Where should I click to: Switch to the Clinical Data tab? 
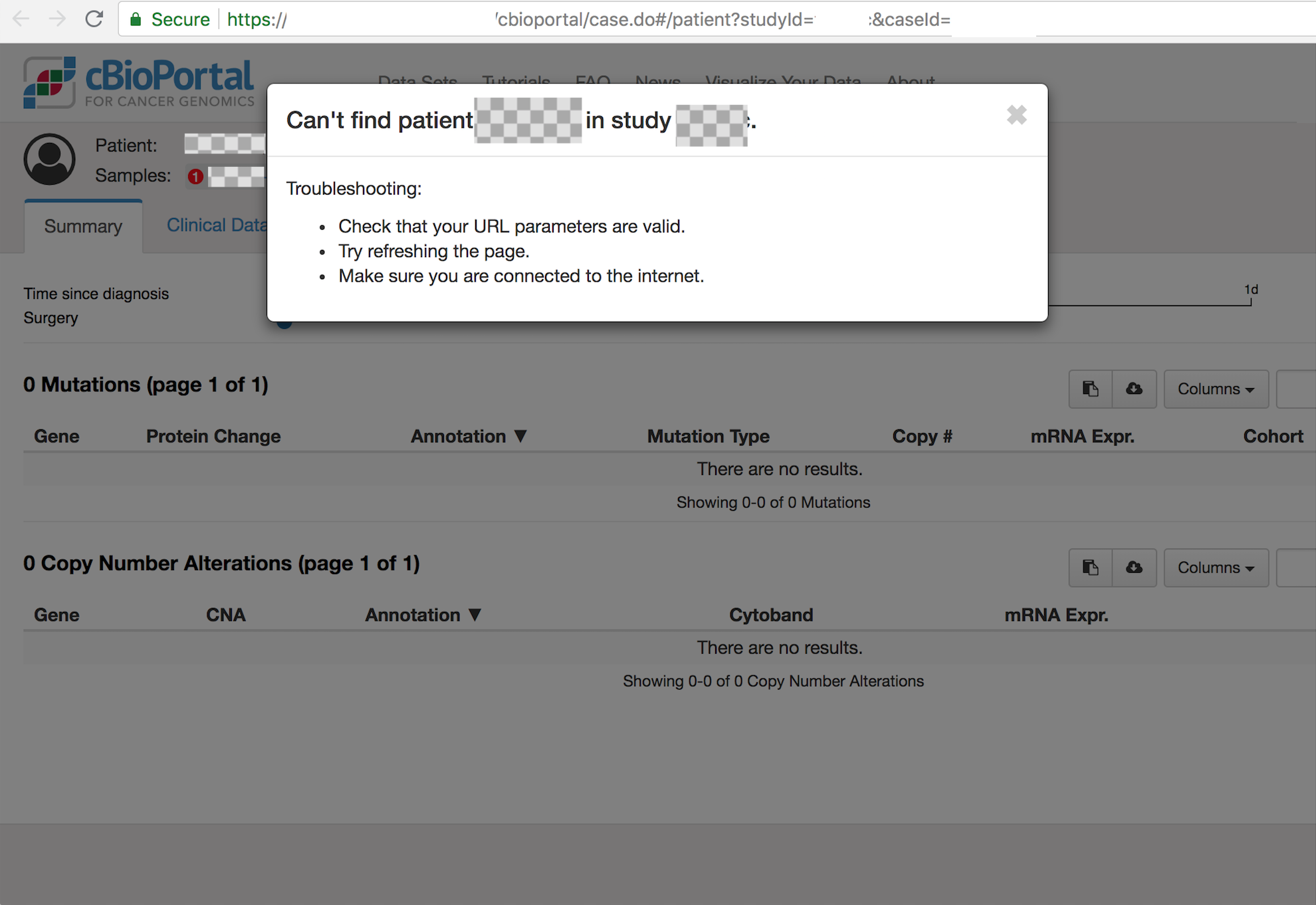tap(216, 225)
